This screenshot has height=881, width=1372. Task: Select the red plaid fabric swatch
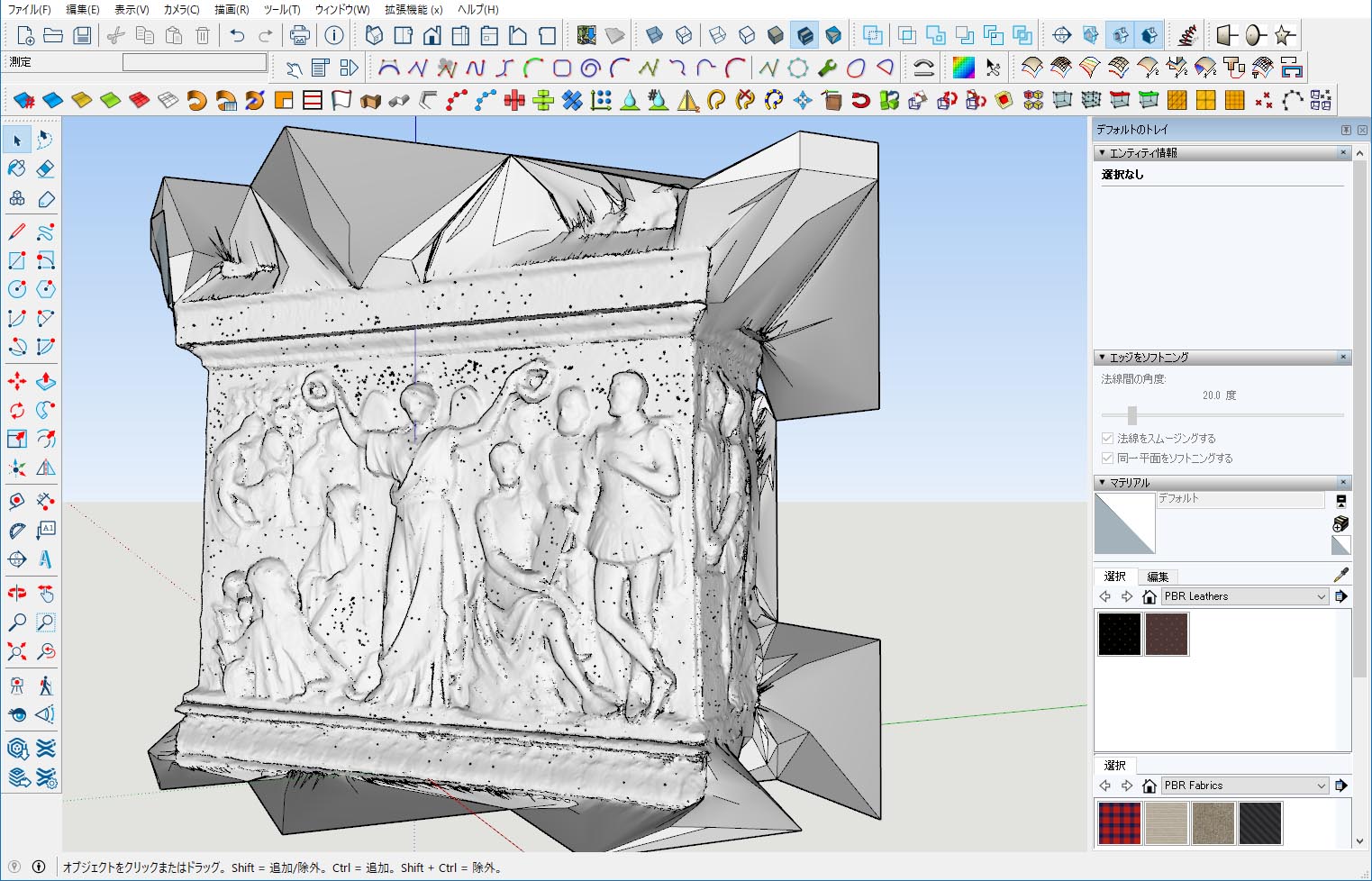pos(1120,822)
